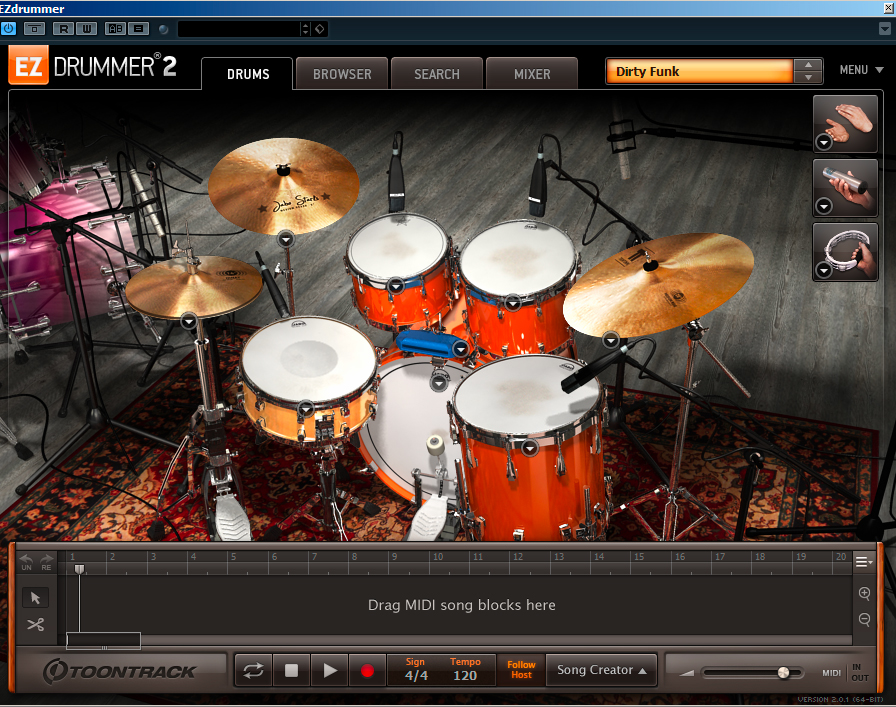Click the undo arrow
This screenshot has width=896, height=707.
click(26, 561)
